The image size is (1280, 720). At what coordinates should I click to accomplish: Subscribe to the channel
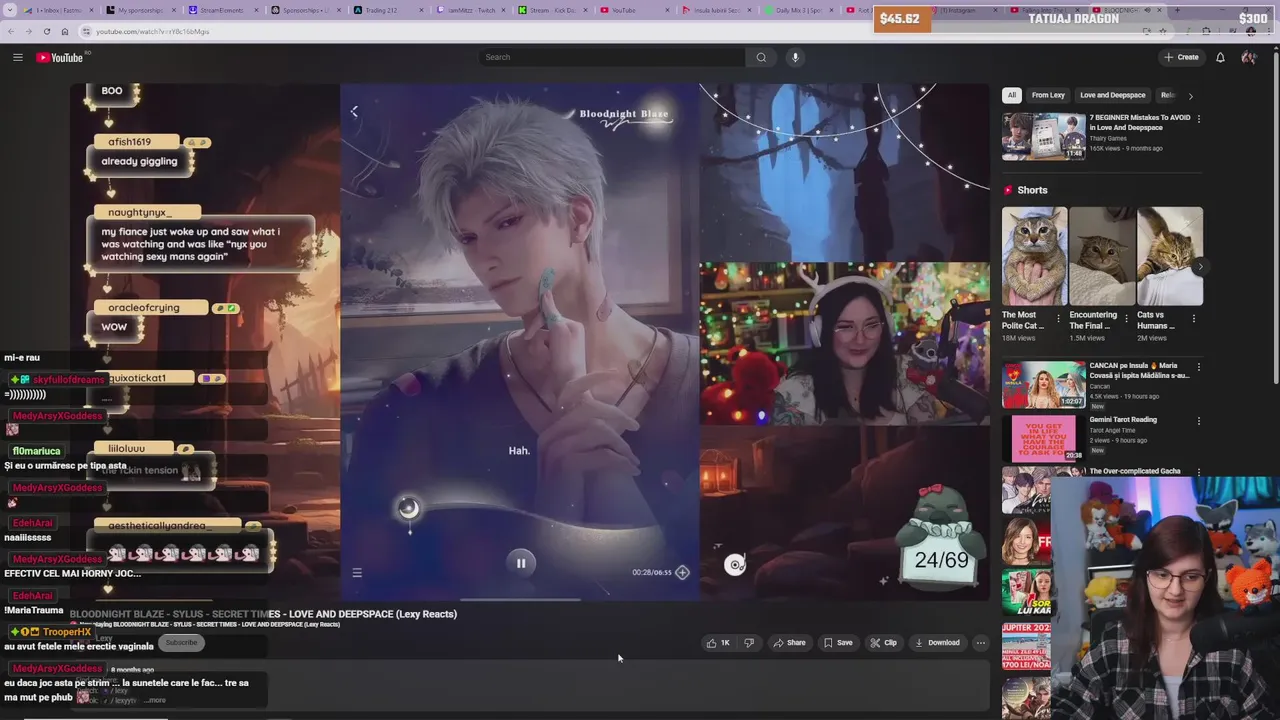(x=181, y=642)
